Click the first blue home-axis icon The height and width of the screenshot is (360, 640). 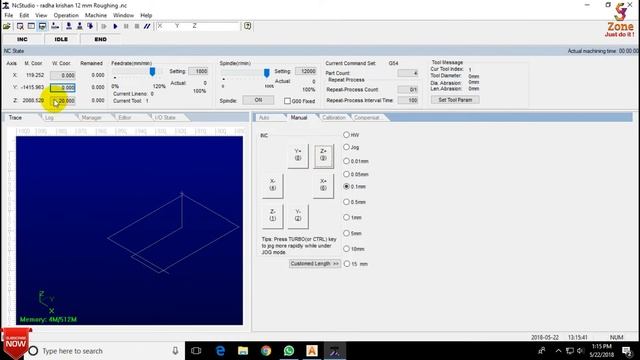pyautogui.click(x=69, y=26)
